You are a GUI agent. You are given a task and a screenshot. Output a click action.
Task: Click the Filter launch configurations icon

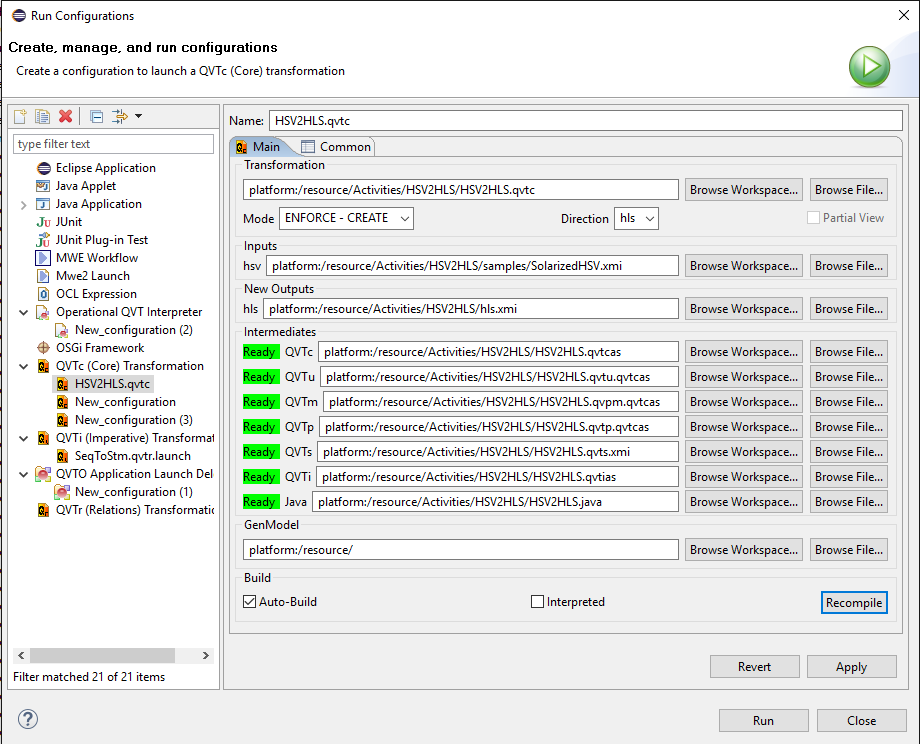click(120, 116)
